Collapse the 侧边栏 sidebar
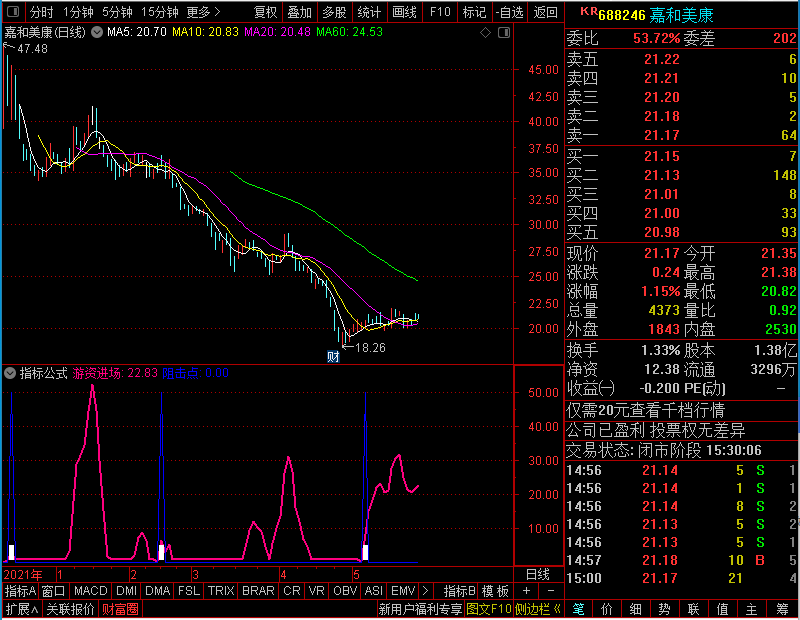800x620 pixels. point(538,609)
